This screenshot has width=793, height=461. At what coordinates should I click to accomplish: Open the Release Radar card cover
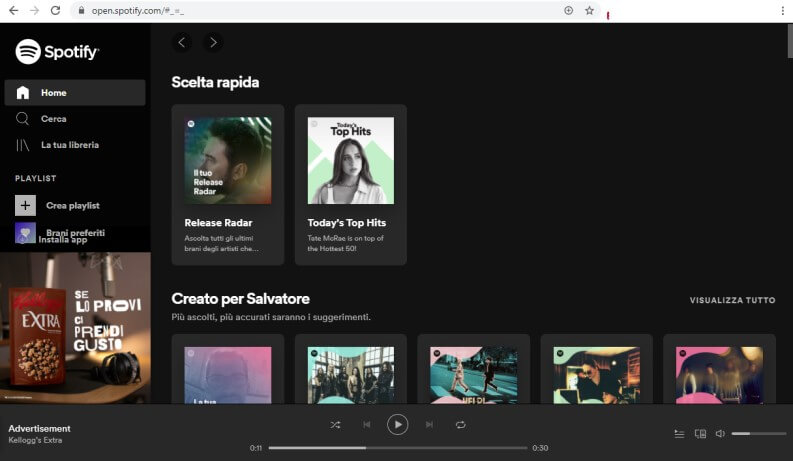(x=228, y=161)
